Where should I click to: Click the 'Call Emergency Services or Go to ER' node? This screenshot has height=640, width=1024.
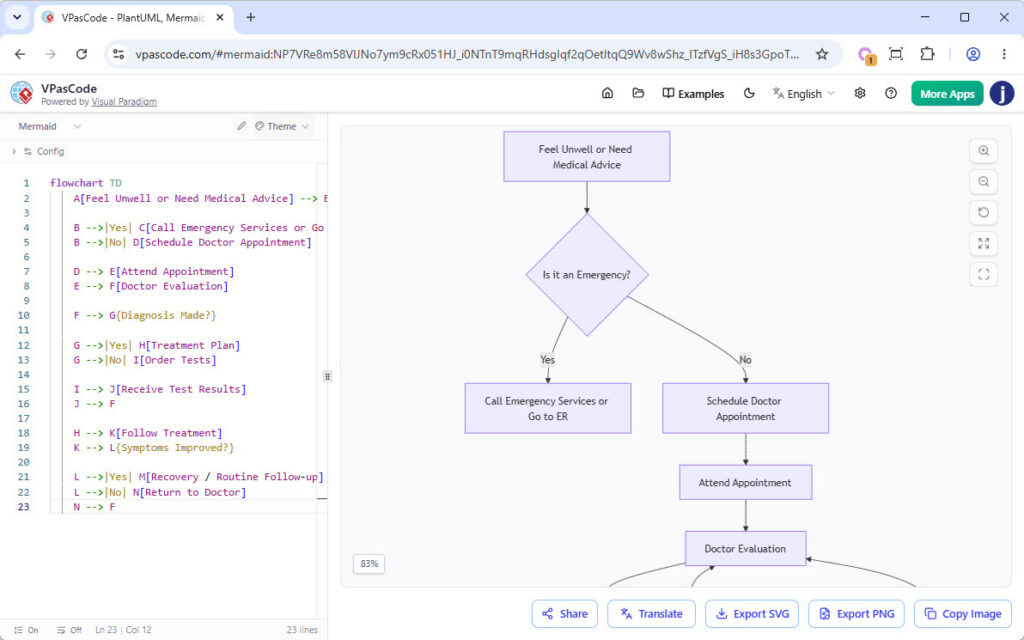[x=547, y=408]
